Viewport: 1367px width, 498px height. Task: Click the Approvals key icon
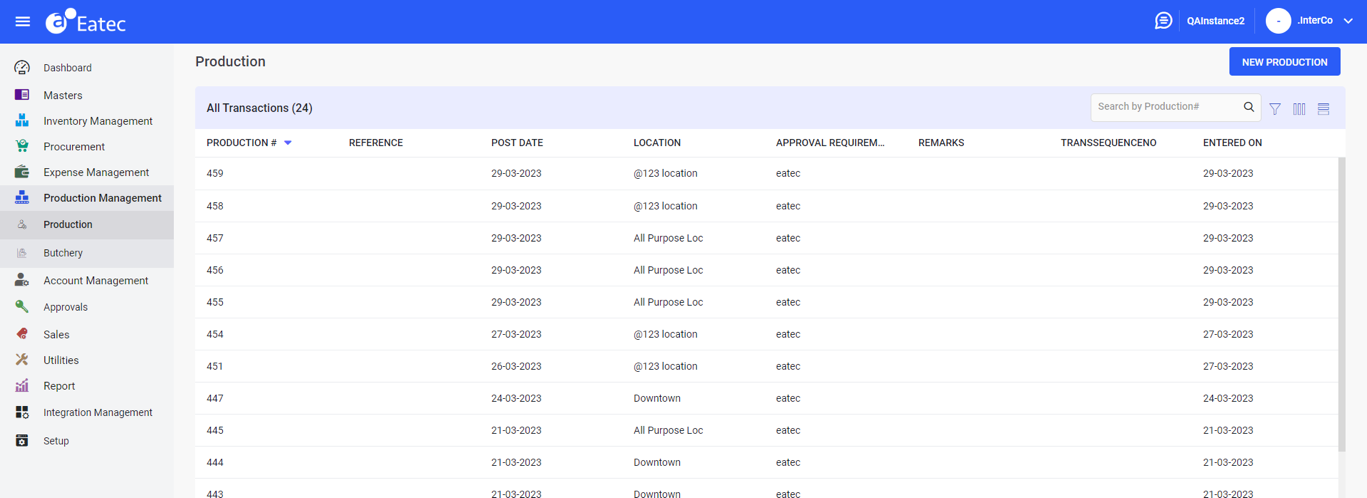tap(22, 307)
